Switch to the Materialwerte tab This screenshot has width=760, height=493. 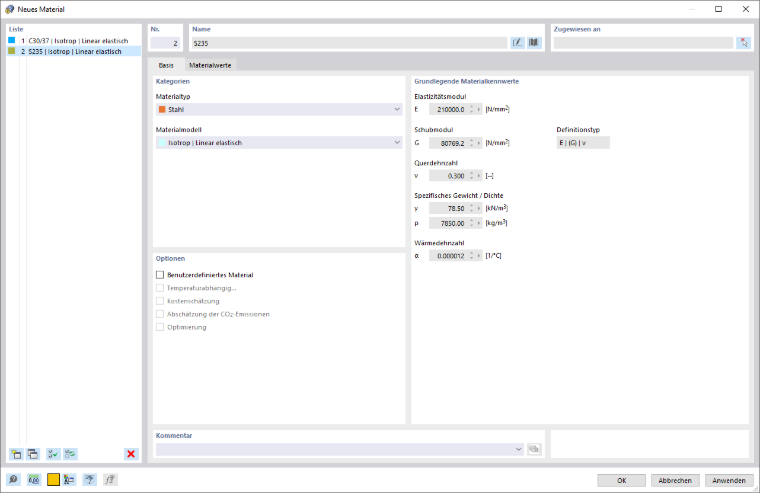point(210,65)
